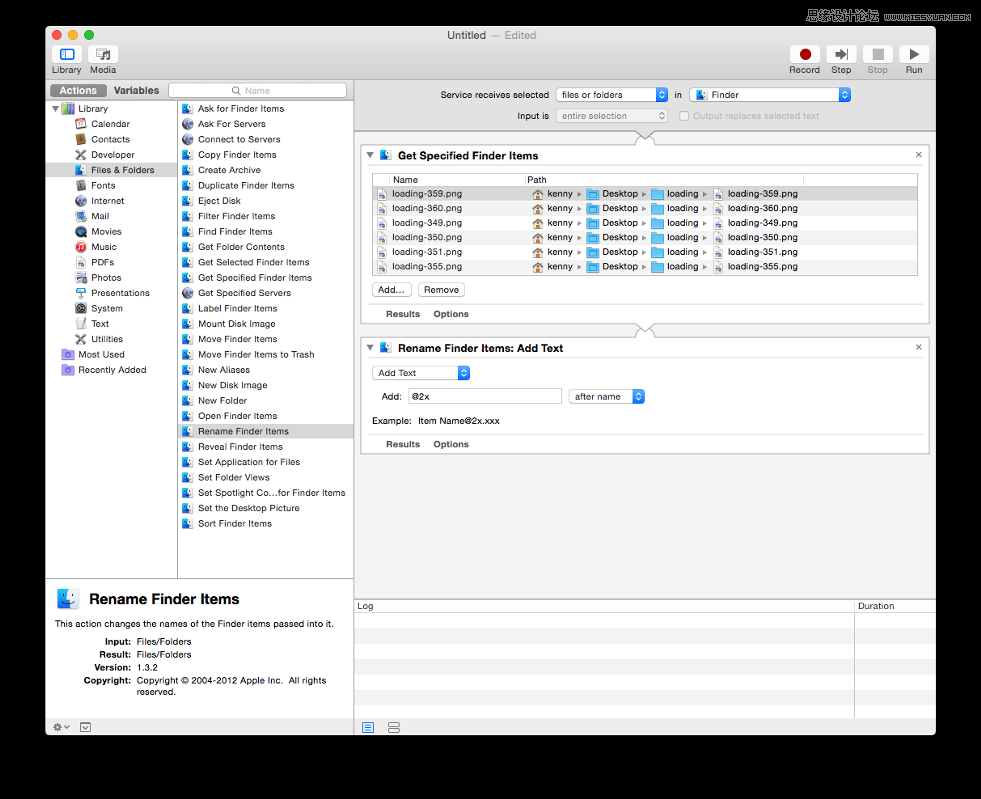Click the Record workflow button

(805, 54)
